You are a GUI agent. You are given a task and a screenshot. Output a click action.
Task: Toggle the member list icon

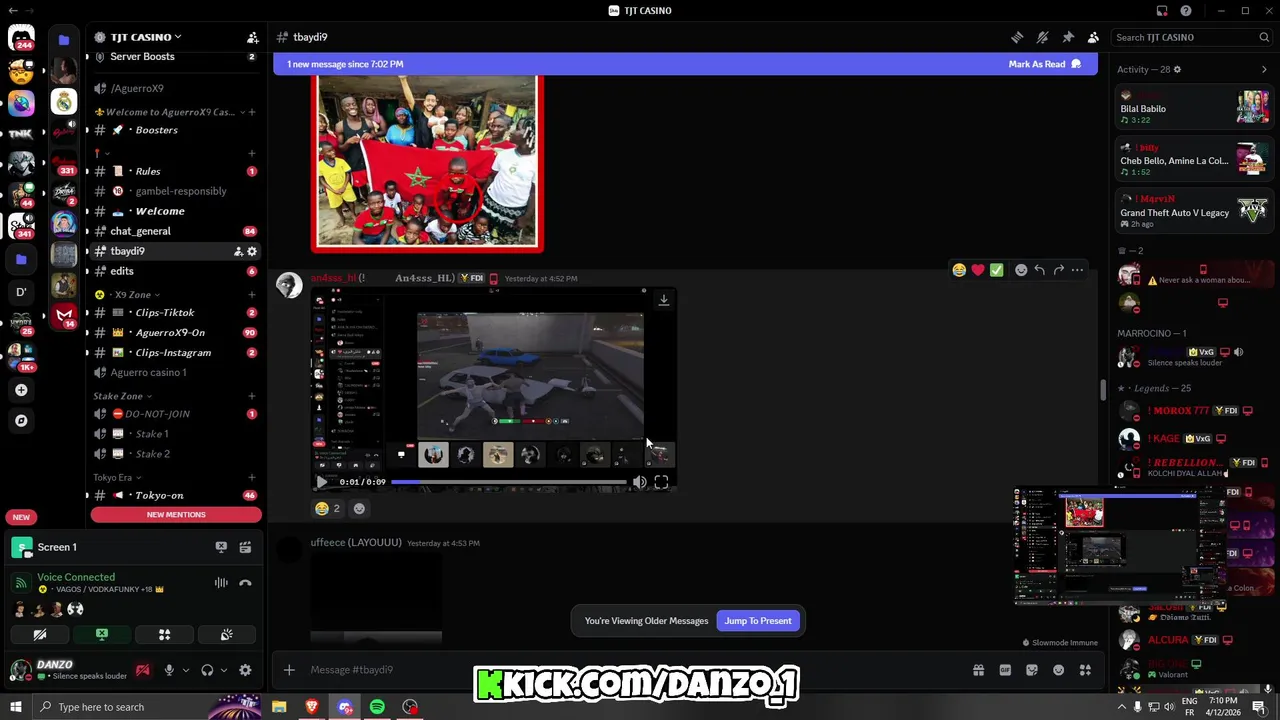coord(1093,37)
